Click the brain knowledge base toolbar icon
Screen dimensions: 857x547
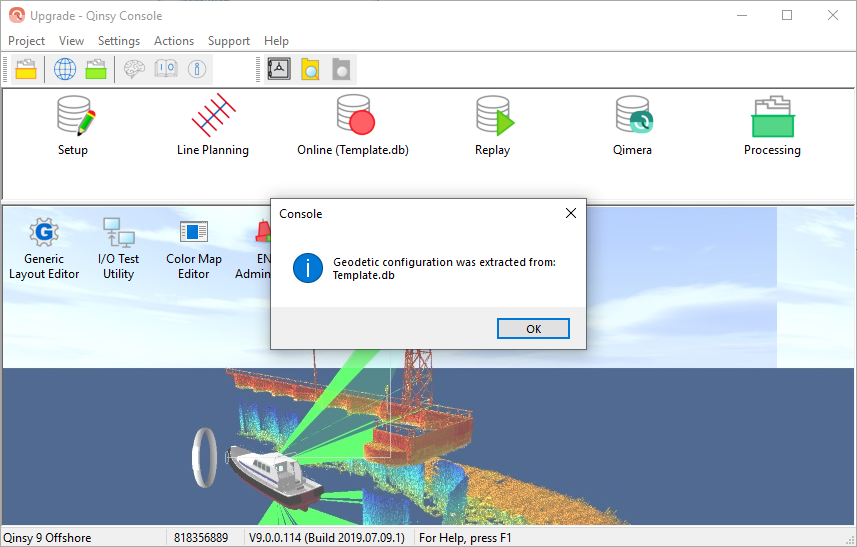(x=134, y=69)
